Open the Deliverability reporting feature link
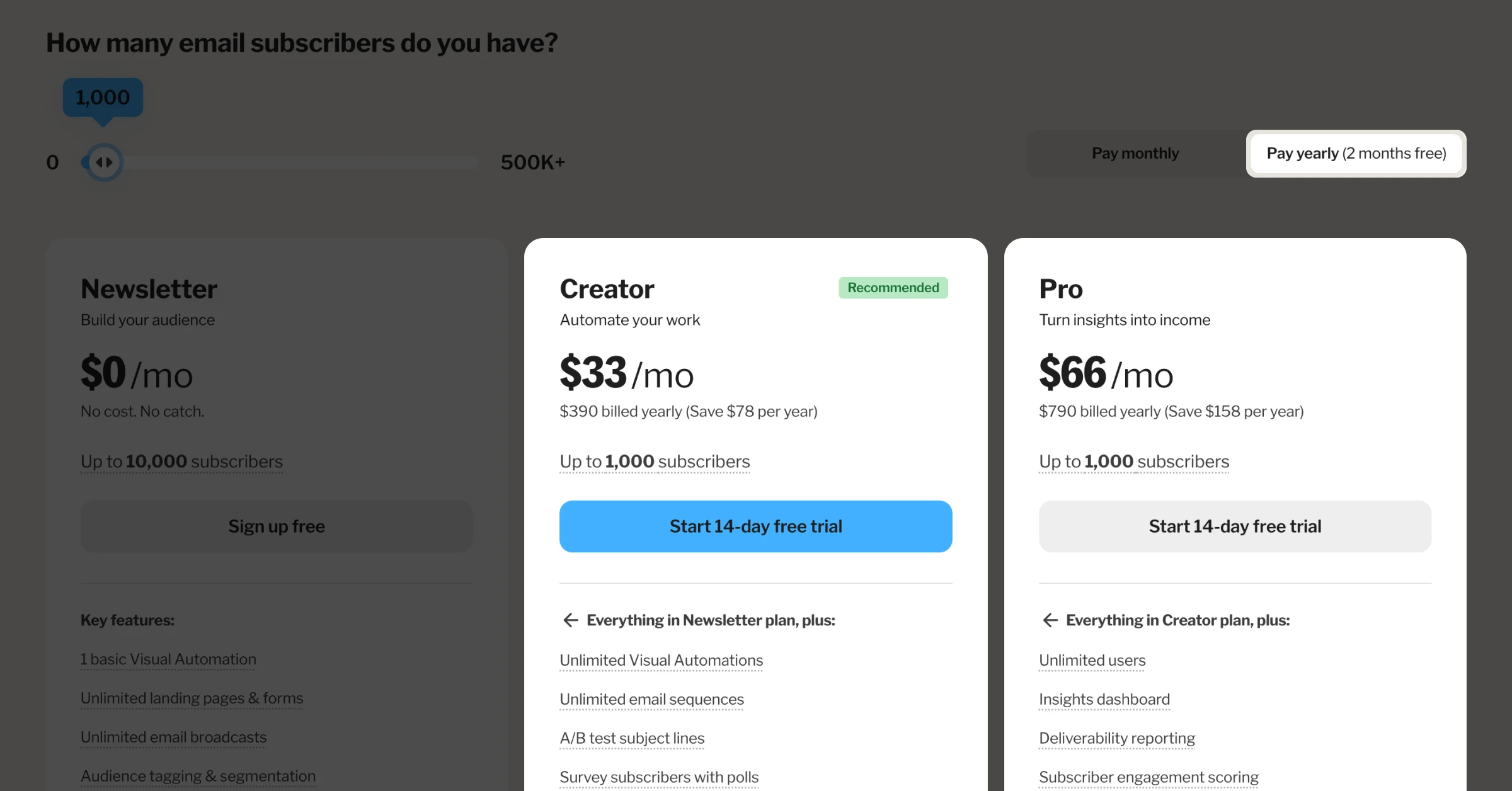This screenshot has width=1512, height=791. (1116, 737)
